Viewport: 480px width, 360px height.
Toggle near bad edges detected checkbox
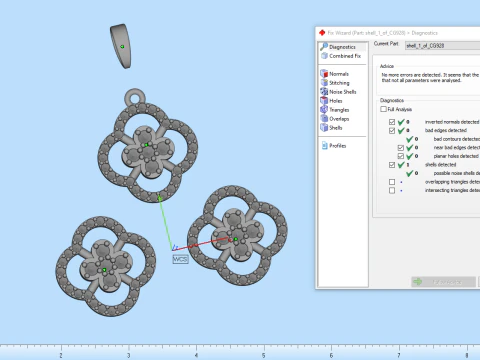(401, 148)
